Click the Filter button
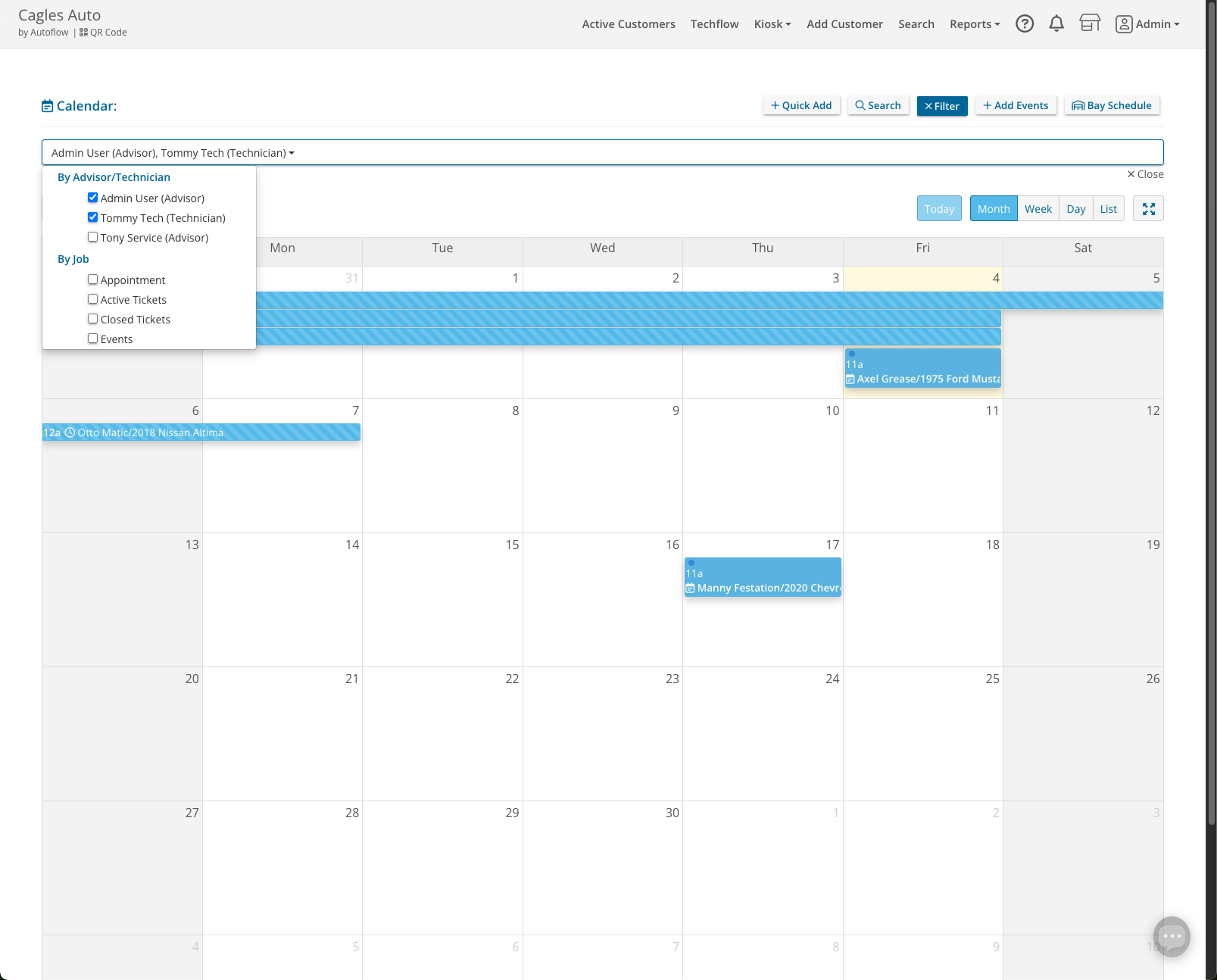Screen dimensions: 1217x980 (x=942, y=106)
